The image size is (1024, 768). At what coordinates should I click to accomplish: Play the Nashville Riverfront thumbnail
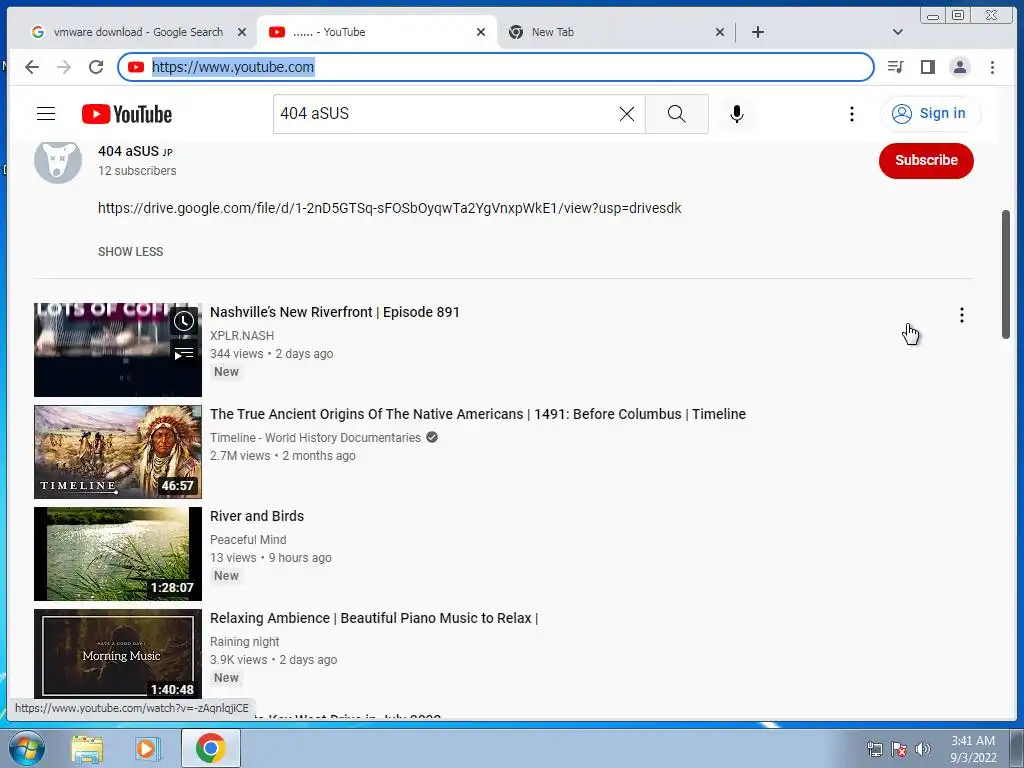tap(118, 349)
